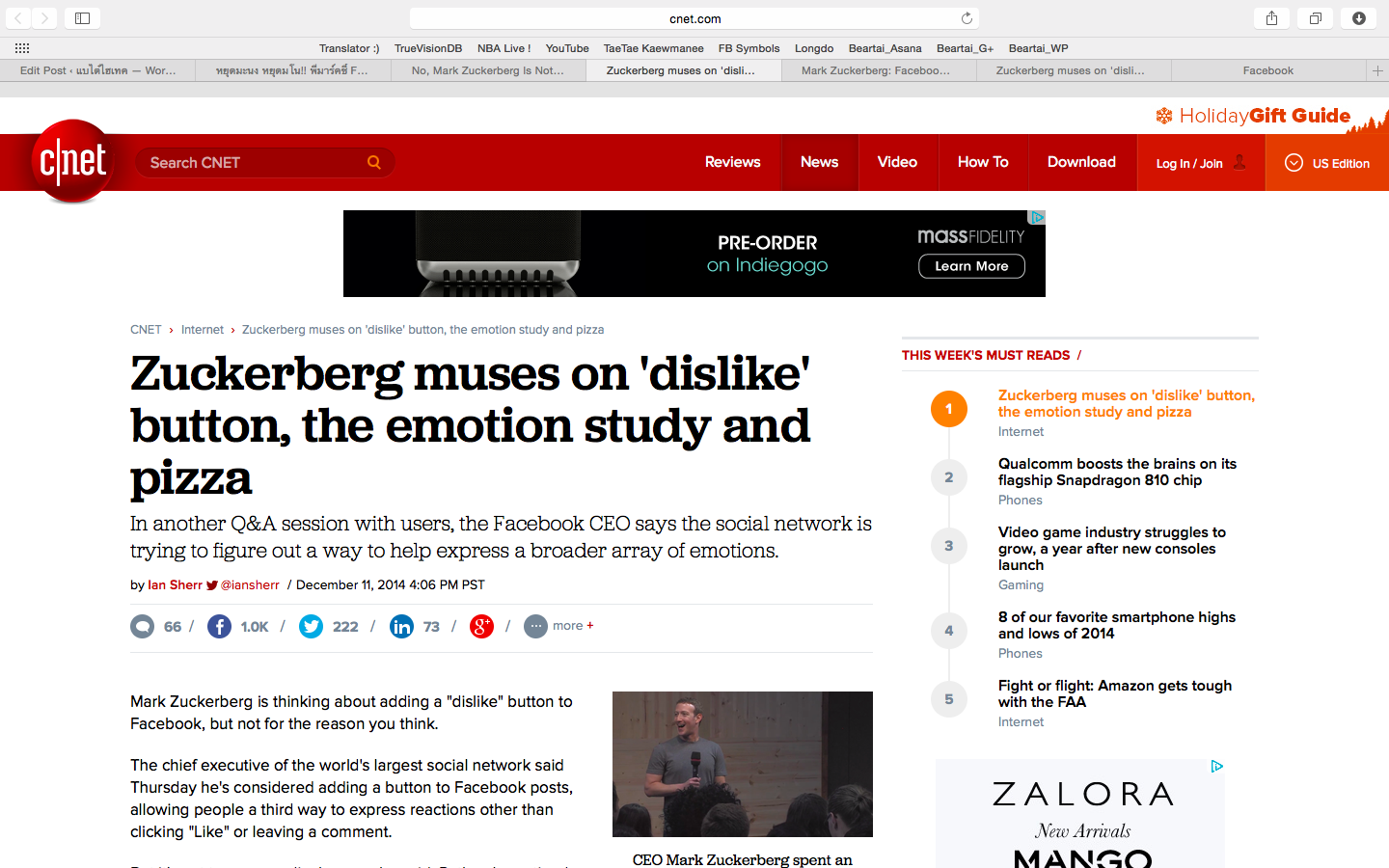Switch to the Edit Post tab

point(97,70)
